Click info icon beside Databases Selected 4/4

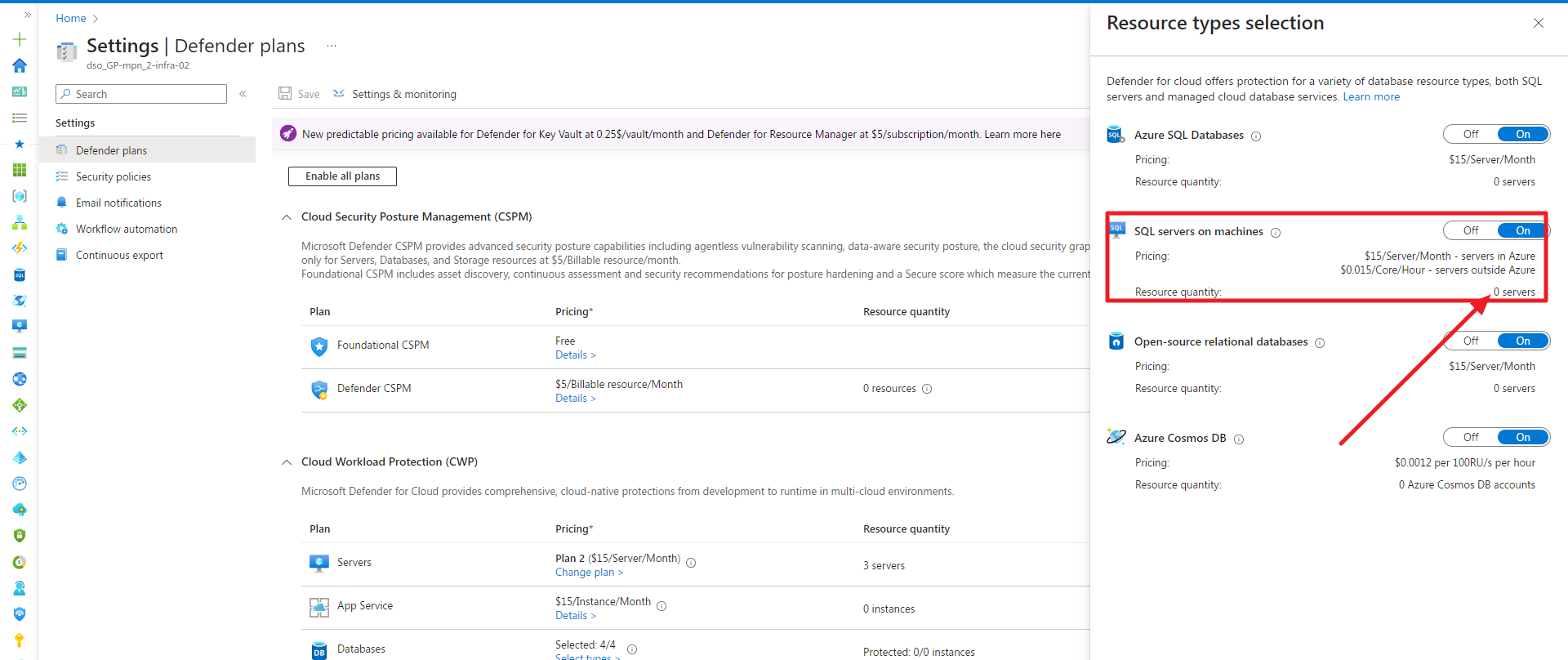click(x=632, y=649)
